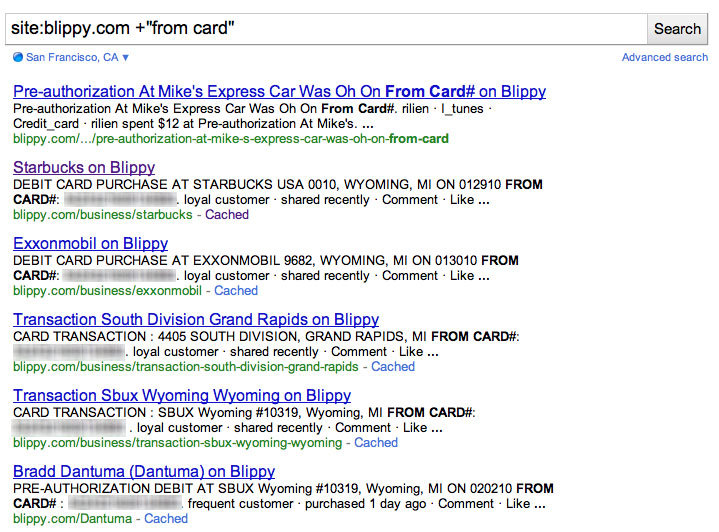Click URL blippy.com/business/transaction-sbux-wyoming-wyoming
719x532 pixels.
point(177,443)
